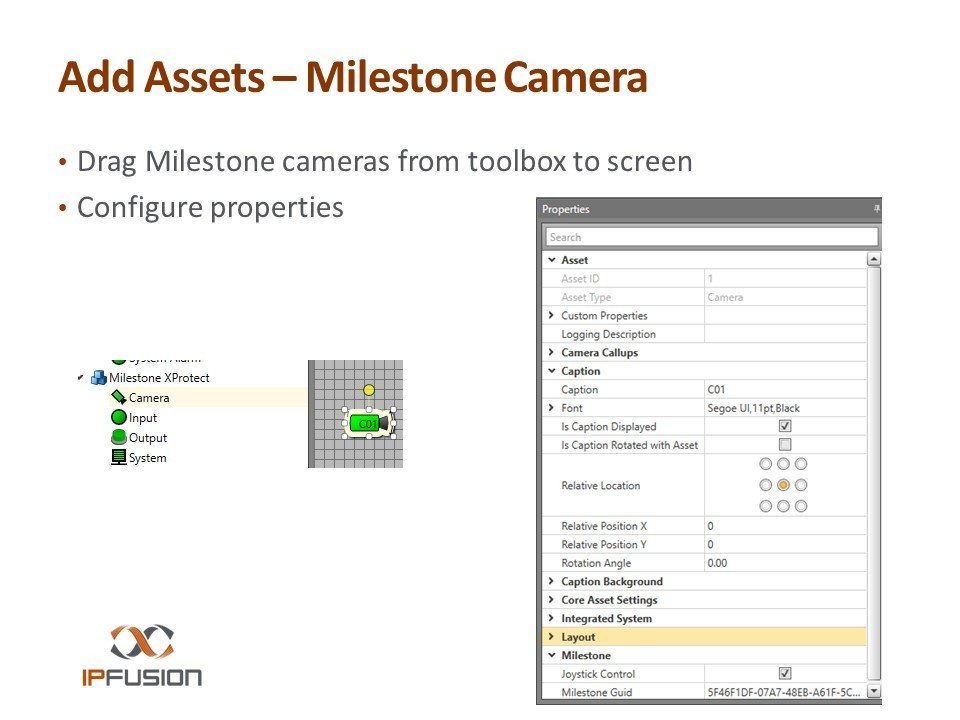Expand Camera Callups section

tap(552, 352)
